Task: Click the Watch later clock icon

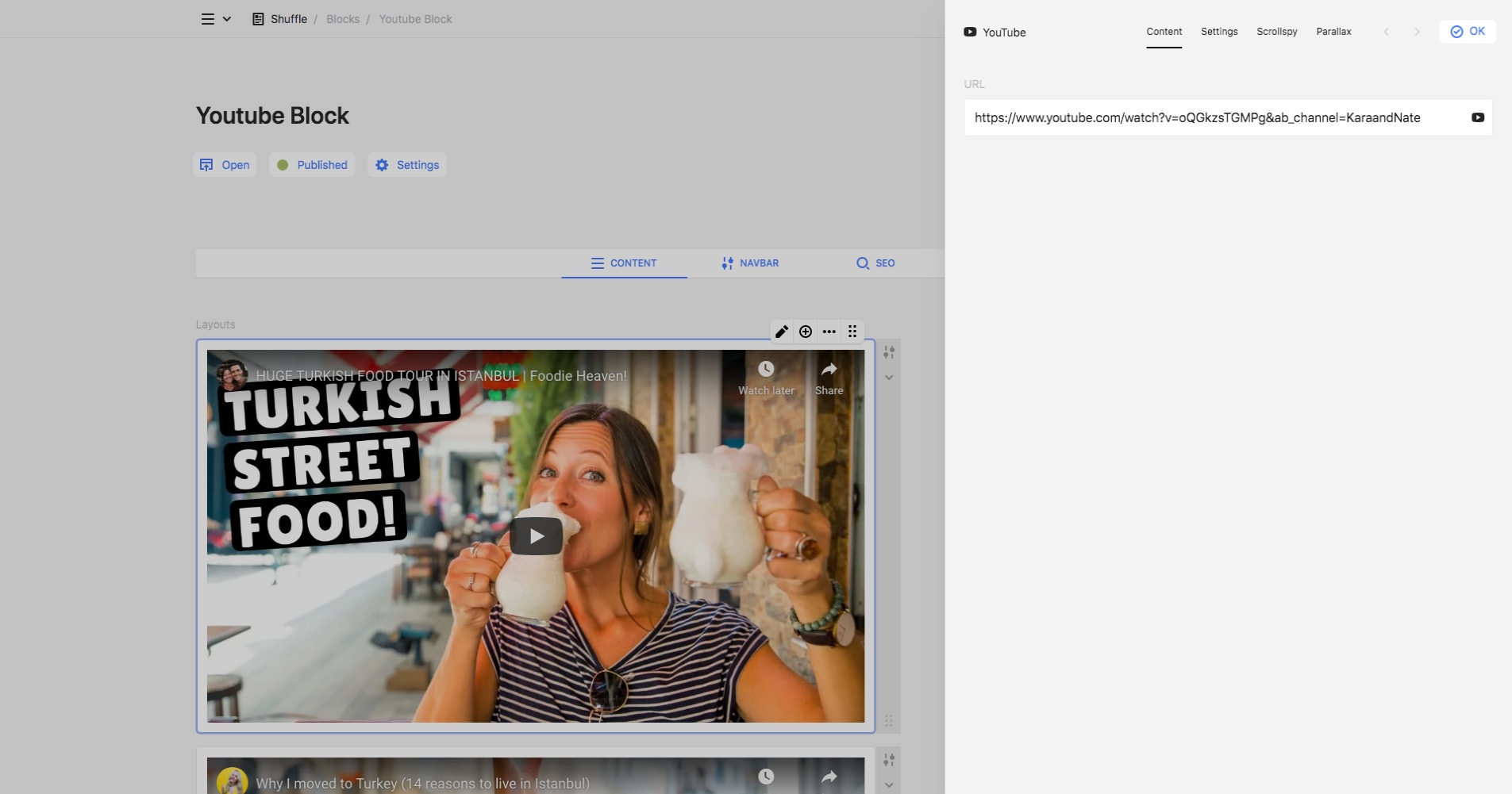Action: click(766, 370)
